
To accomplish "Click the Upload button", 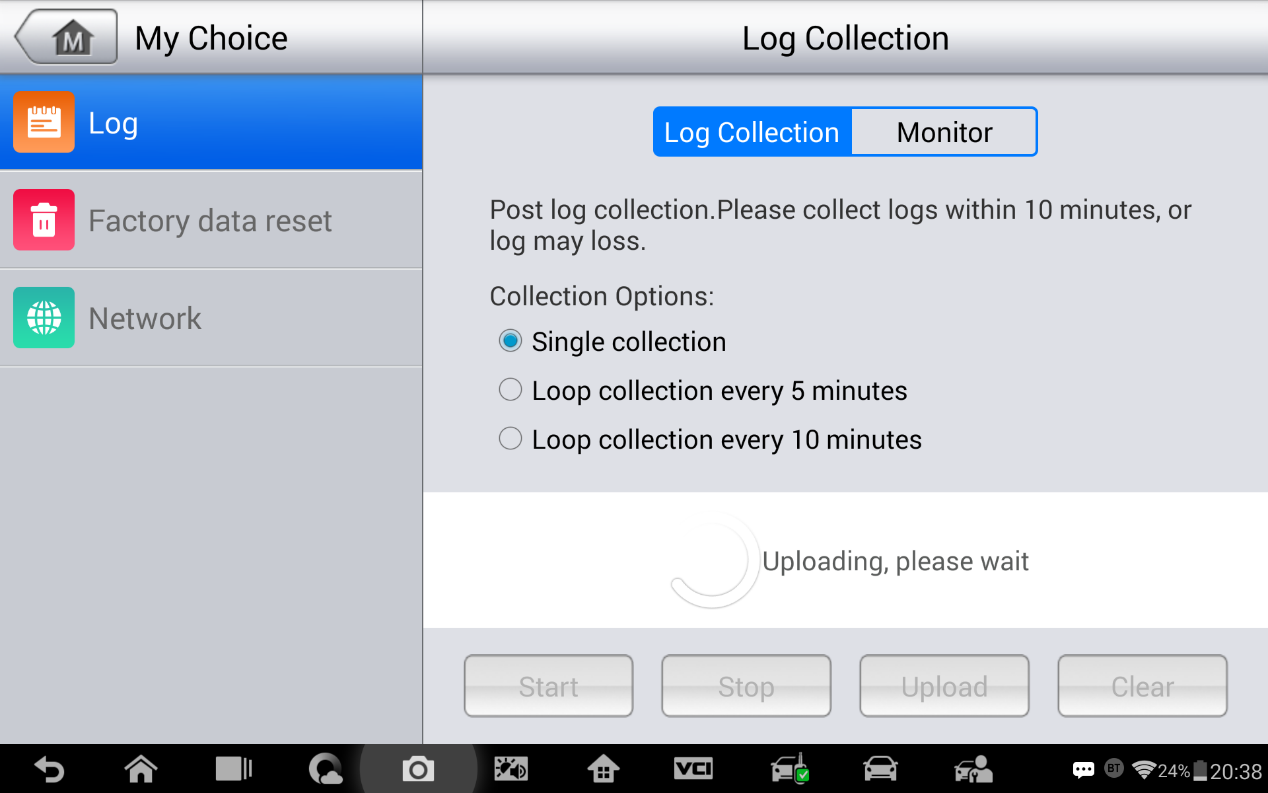I will 944,686.
